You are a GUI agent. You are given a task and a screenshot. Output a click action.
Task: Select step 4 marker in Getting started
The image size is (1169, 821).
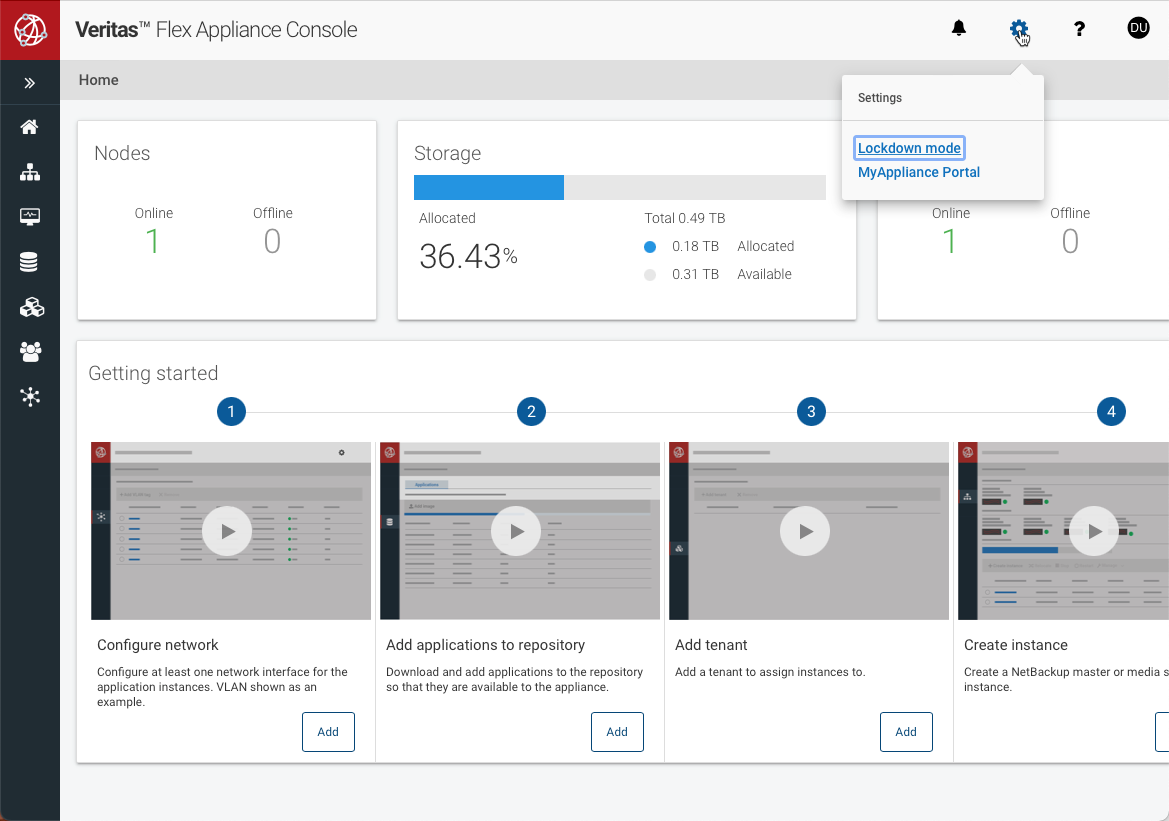pyautogui.click(x=1111, y=412)
